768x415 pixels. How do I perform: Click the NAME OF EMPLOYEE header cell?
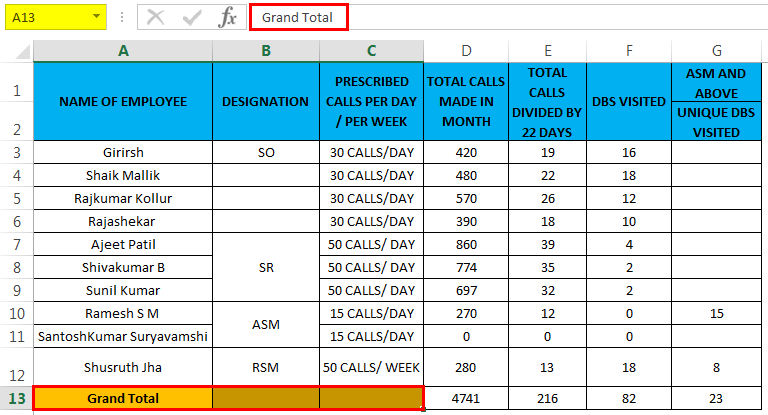point(123,102)
